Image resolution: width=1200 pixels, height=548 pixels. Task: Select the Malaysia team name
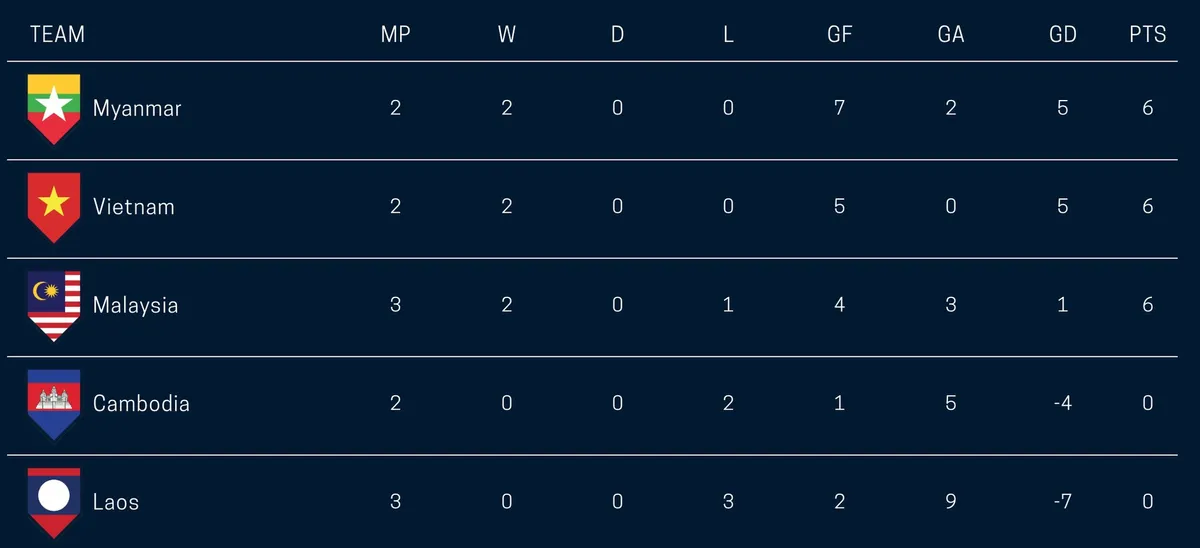pyautogui.click(x=135, y=306)
